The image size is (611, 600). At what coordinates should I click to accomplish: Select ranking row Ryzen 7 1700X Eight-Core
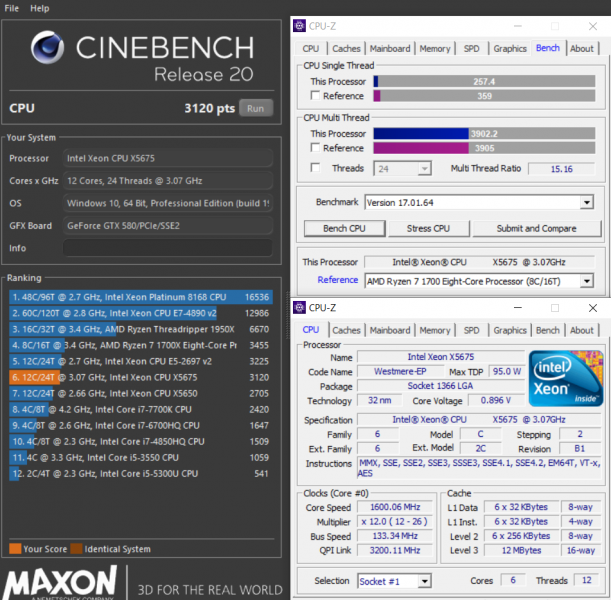(x=141, y=345)
